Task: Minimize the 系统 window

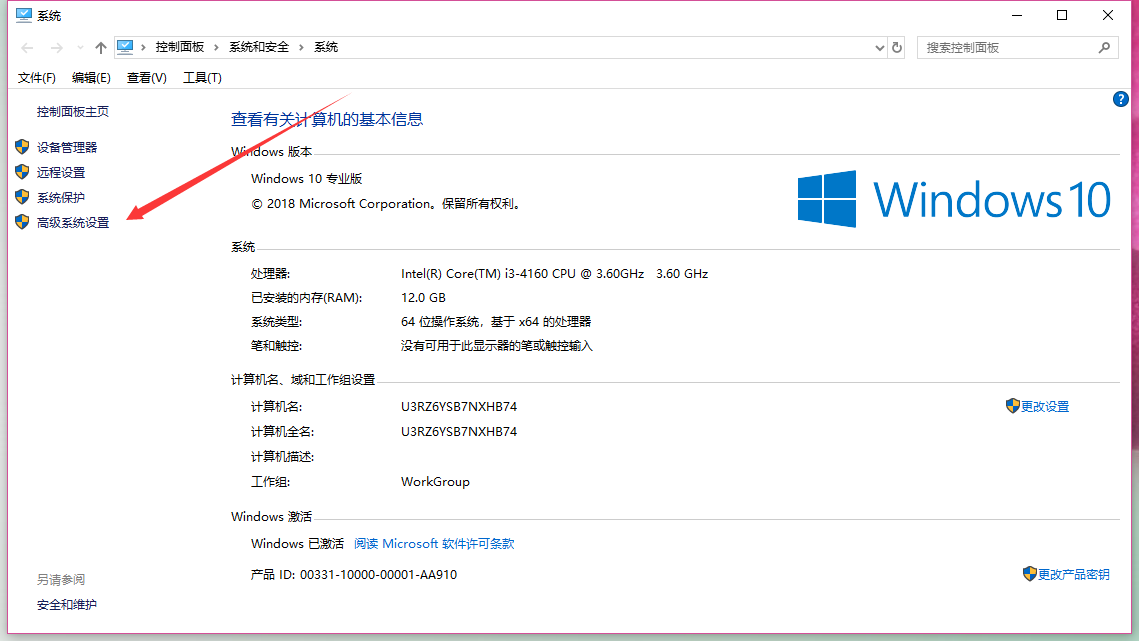Action: (x=1017, y=15)
